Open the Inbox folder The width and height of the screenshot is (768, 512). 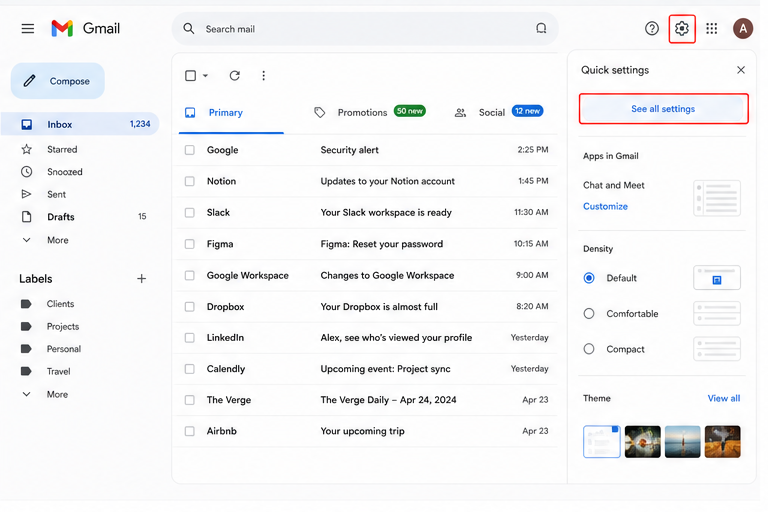80,124
